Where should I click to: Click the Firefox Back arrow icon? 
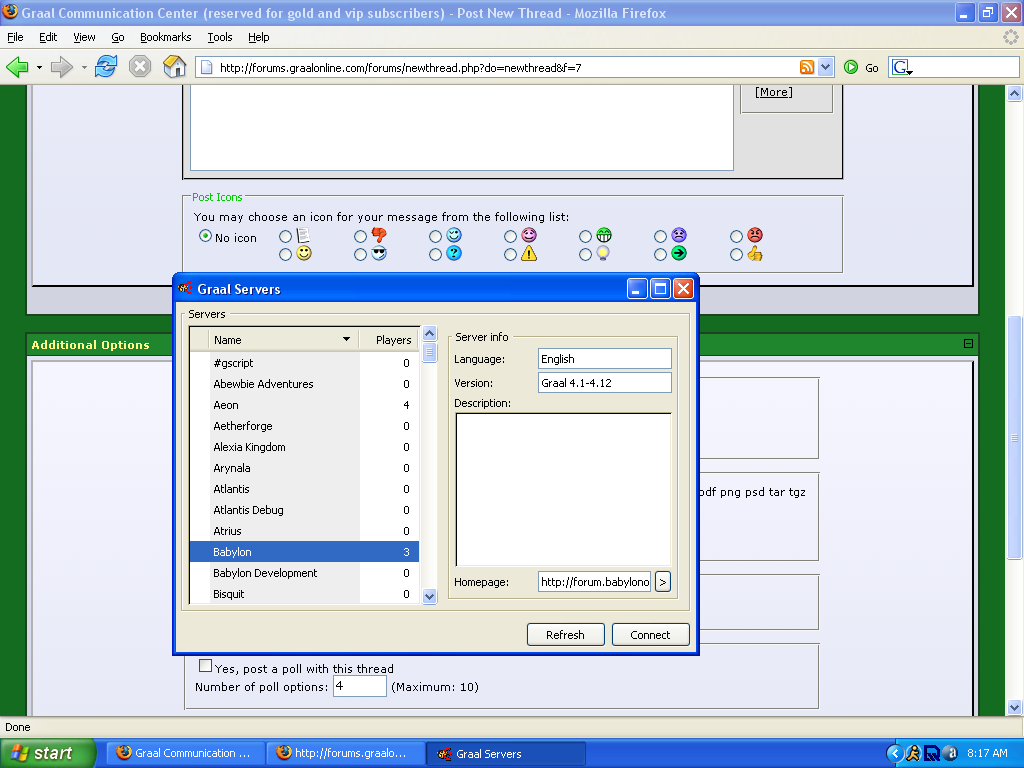click(17, 67)
